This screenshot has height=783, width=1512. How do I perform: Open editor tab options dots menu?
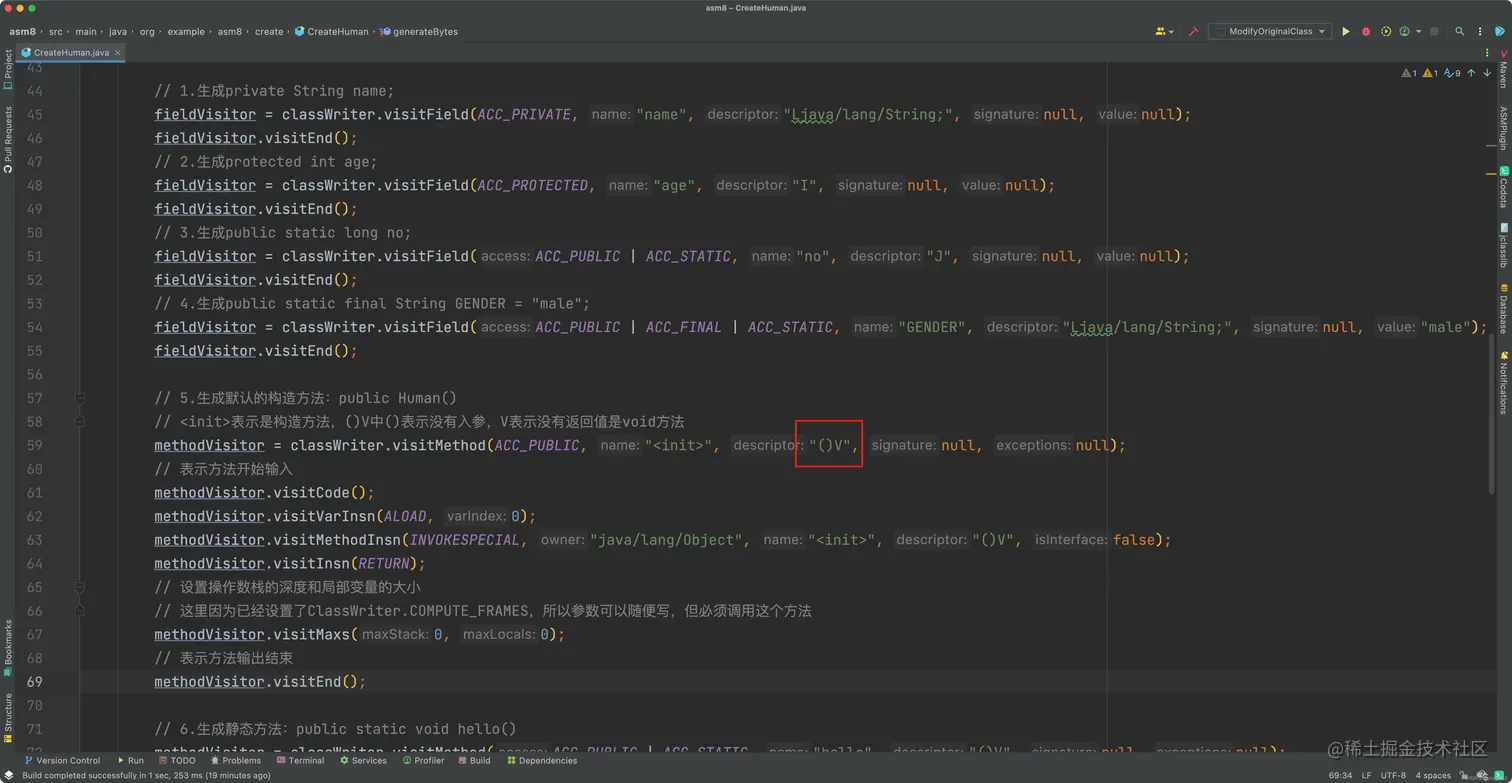[1487, 52]
